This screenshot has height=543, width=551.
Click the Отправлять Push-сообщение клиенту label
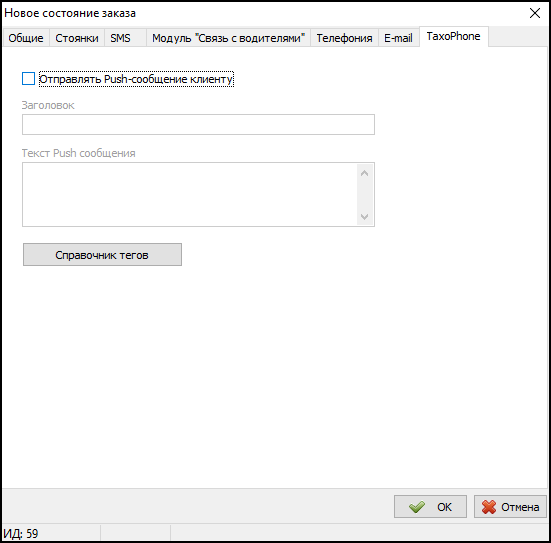click(x=136, y=79)
